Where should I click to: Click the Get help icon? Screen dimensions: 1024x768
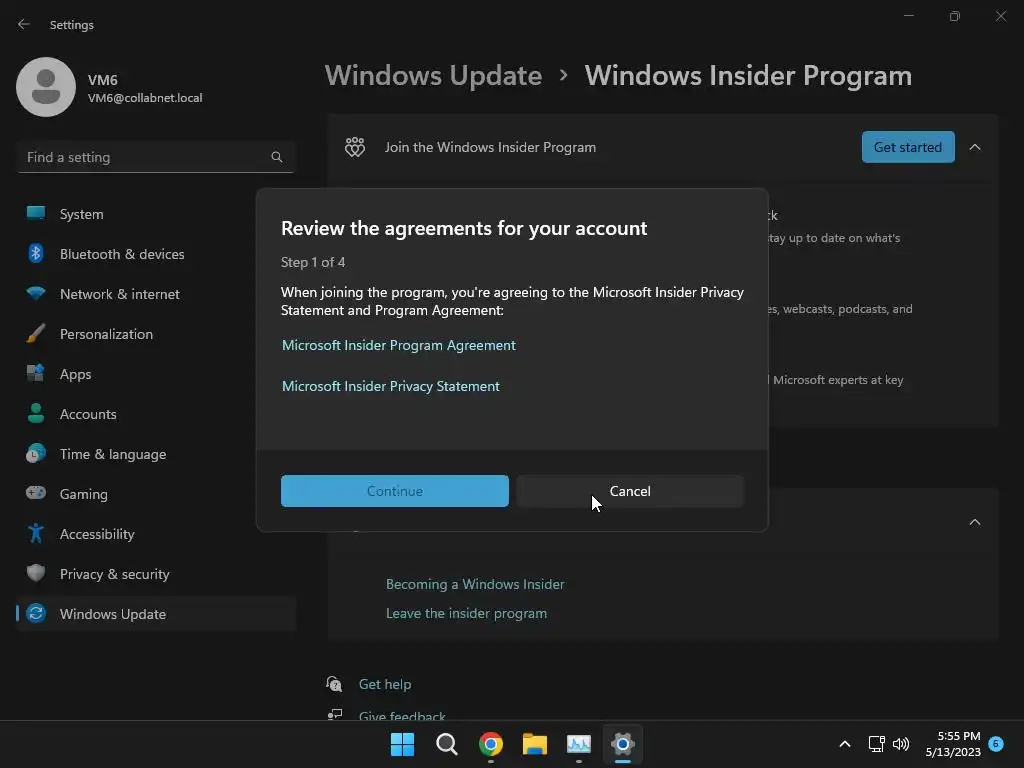pos(334,684)
